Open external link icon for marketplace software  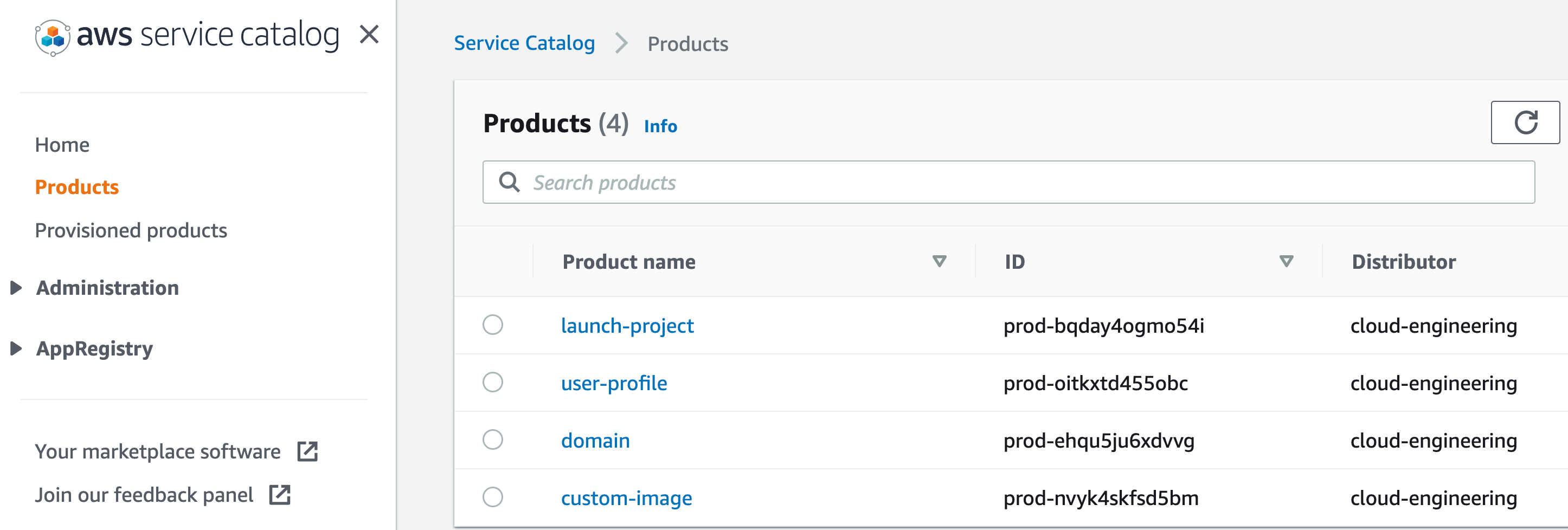tap(307, 451)
